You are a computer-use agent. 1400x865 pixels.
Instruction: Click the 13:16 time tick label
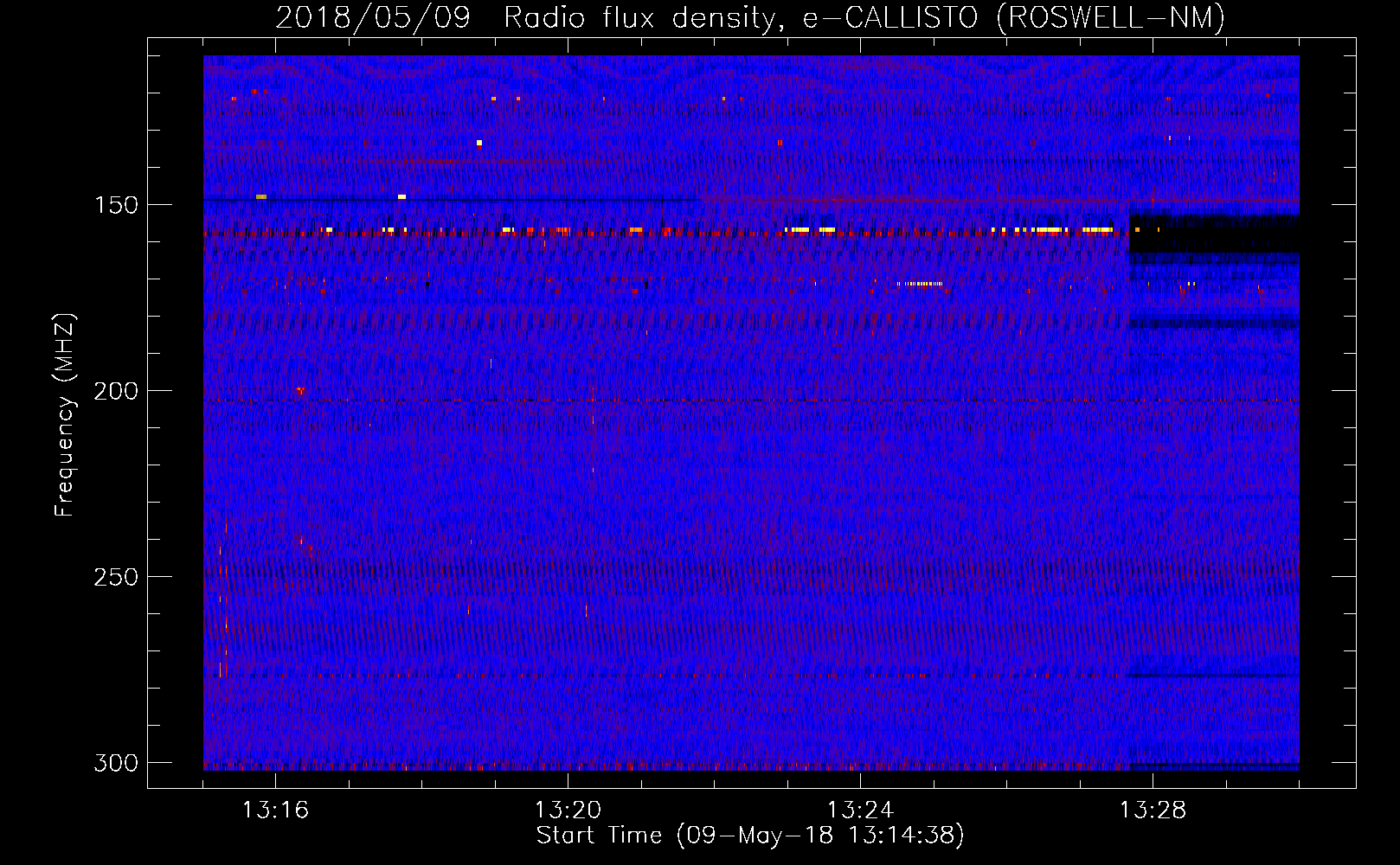[x=275, y=811]
